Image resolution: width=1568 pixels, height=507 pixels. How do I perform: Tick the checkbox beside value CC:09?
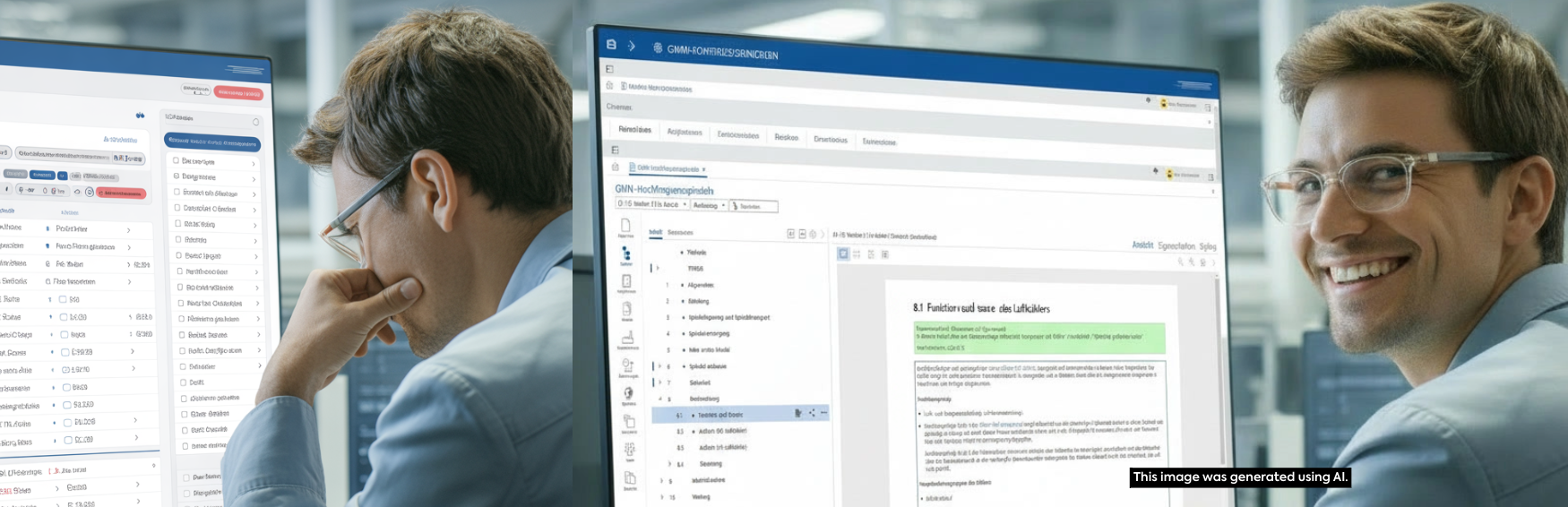tap(67, 440)
